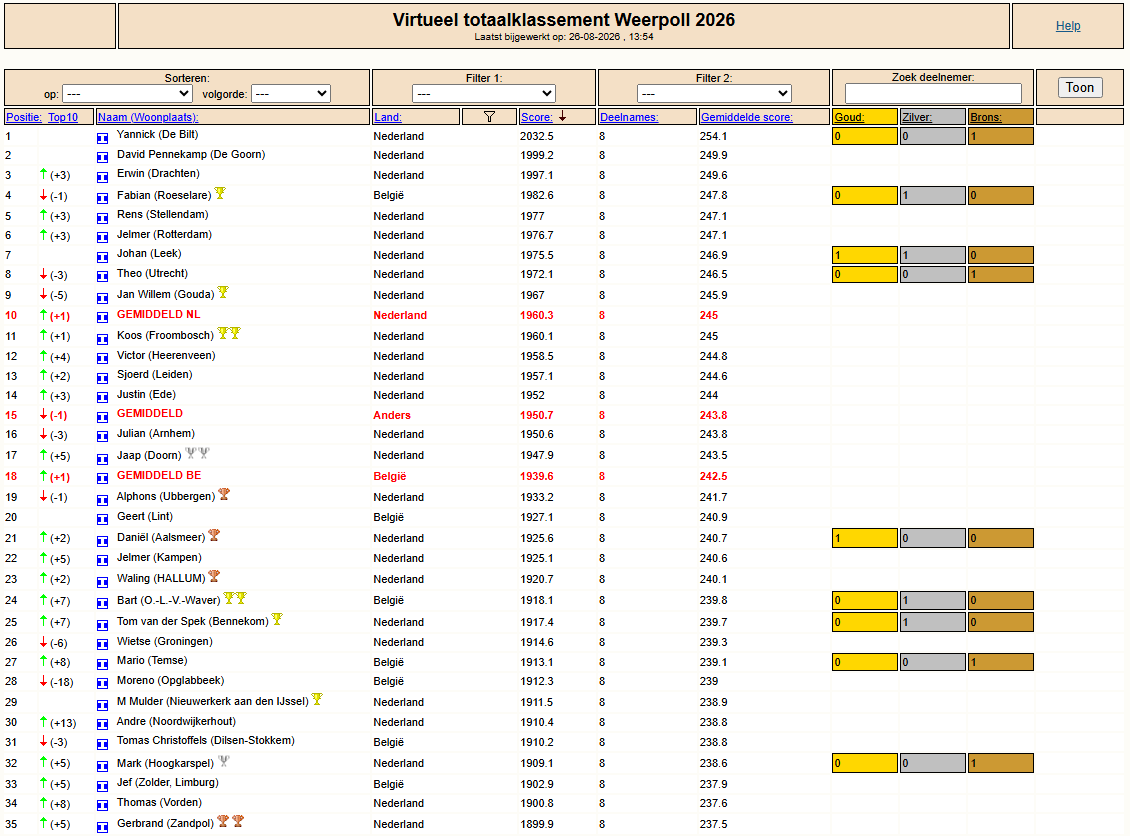
Task: Open the blue icon for Rens (Stellendam)
Action: point(102,218)
